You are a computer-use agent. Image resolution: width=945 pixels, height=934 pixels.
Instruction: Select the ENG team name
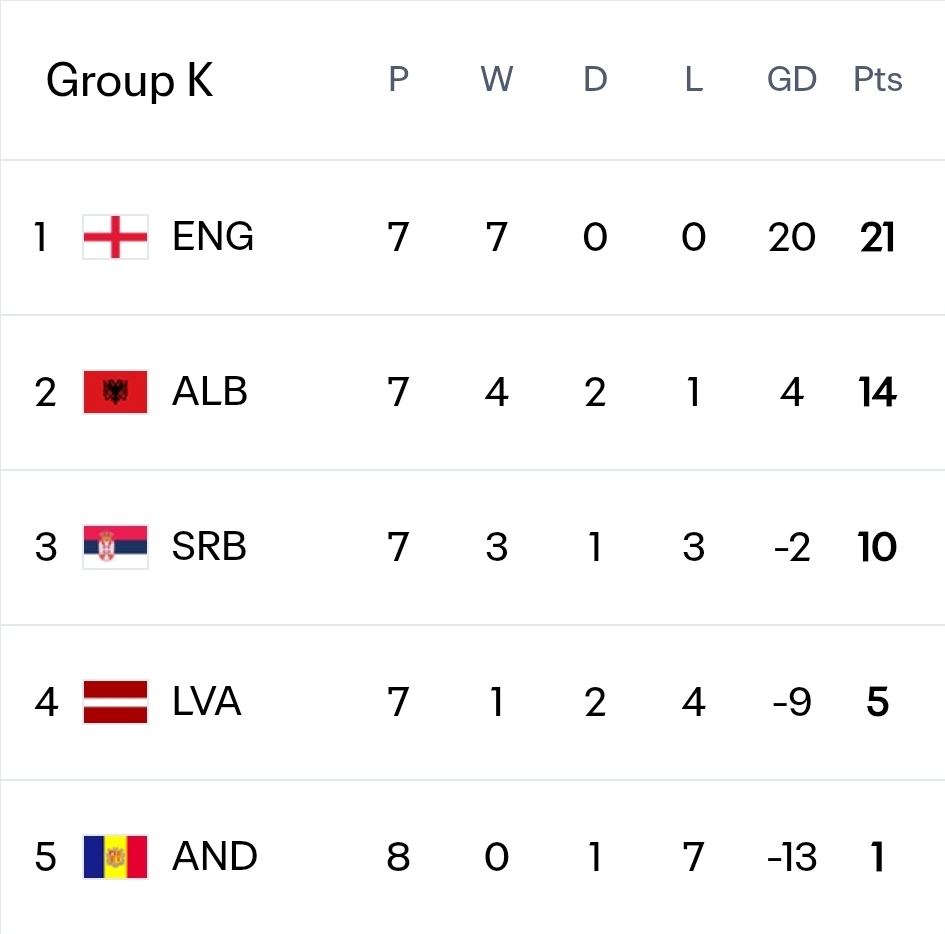pos(213,237)
